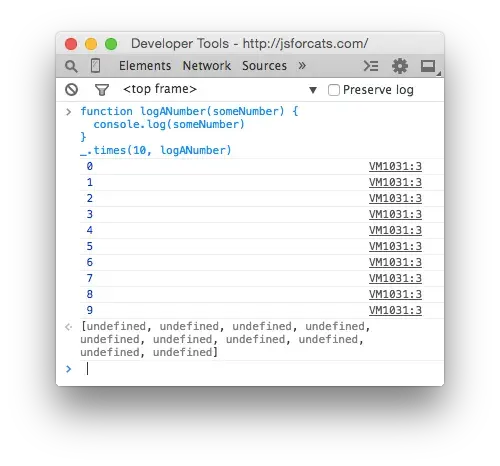
Task: Click the logged value 9
Action: 90,310
